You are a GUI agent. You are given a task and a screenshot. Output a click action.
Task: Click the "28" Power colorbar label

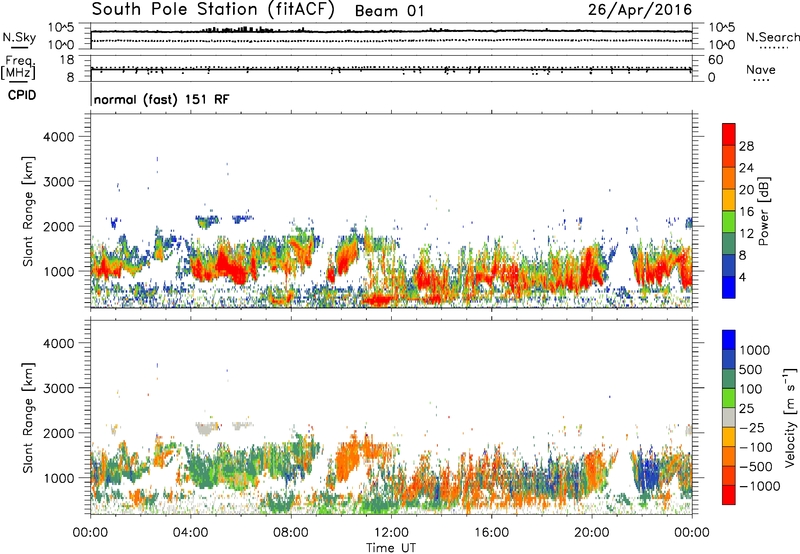[746, 146]
